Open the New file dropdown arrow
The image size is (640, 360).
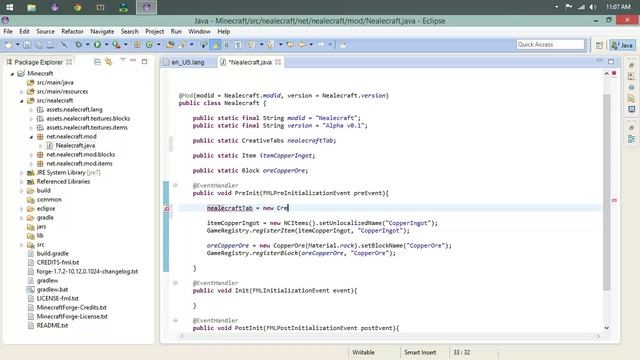point(18,45)
